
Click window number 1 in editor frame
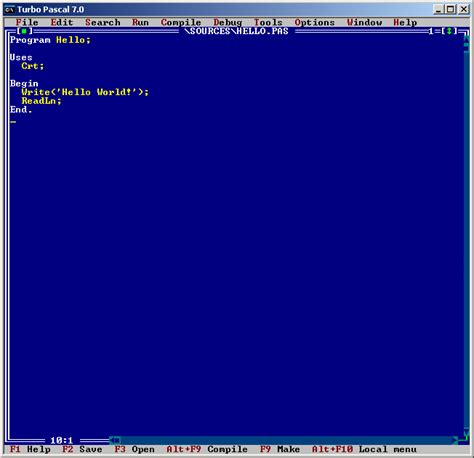(x=431, y=31)
